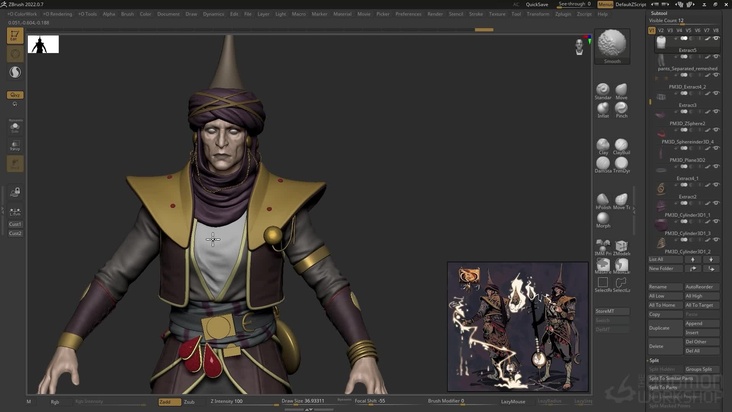Click the L.Sym local symmetry icon
The height and width of the screenshot is (412, 732).
15,212
